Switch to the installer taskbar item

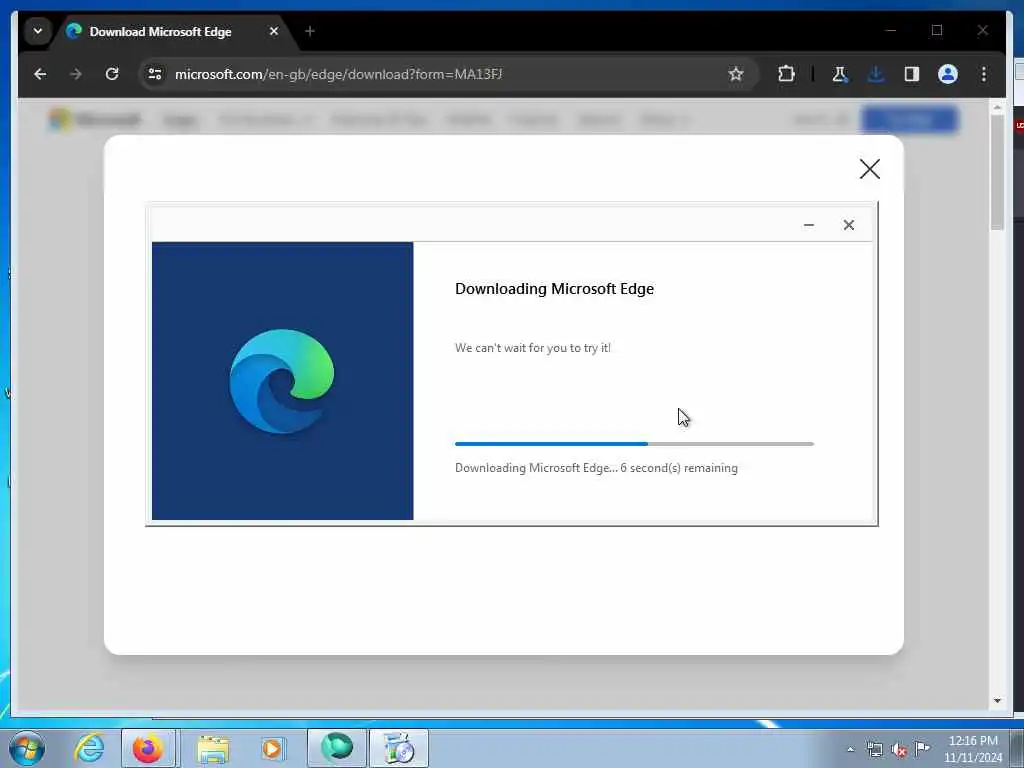(x=399, y=748)
